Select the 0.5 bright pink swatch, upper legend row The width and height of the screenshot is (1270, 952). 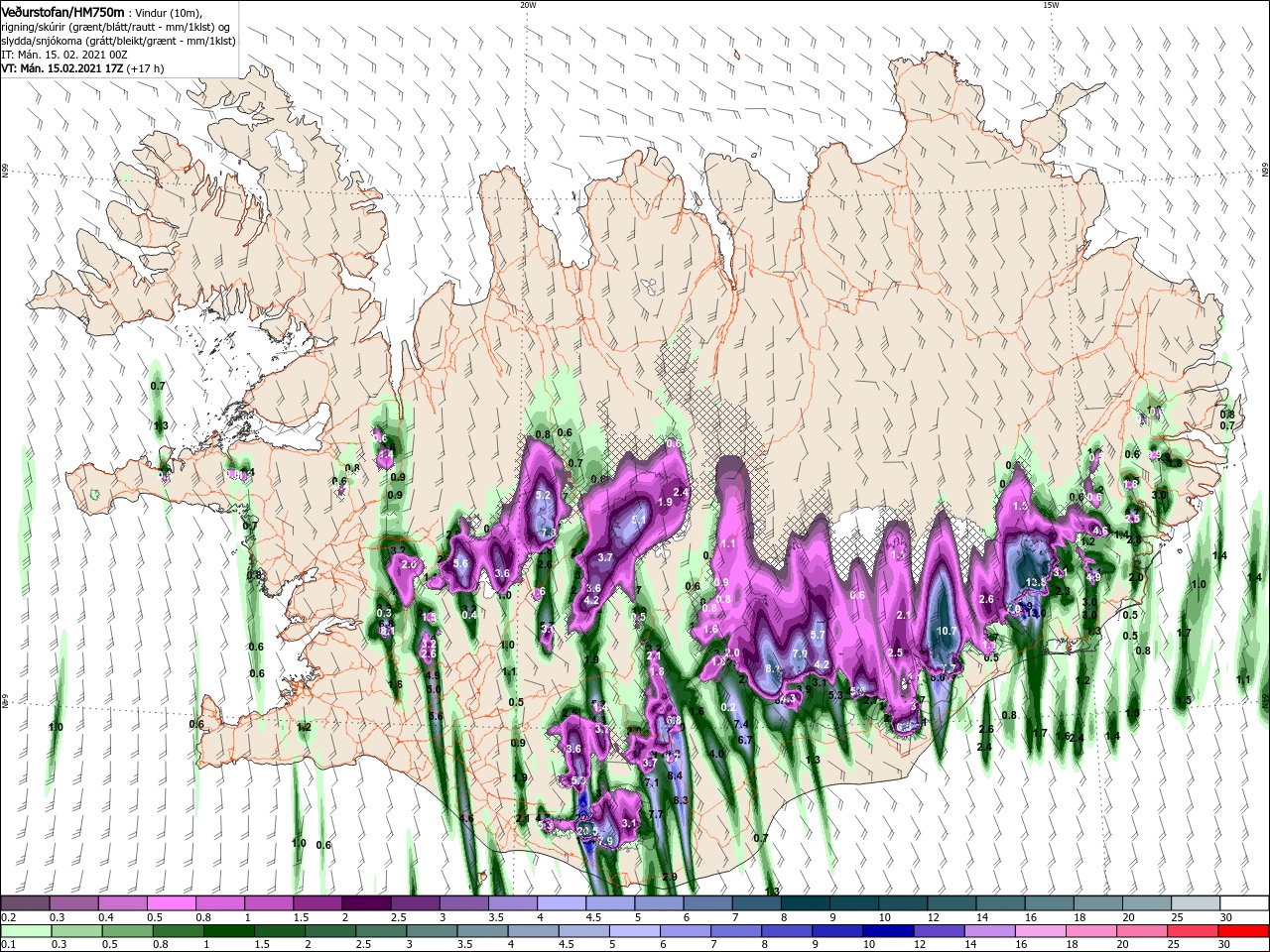[172, 903]
